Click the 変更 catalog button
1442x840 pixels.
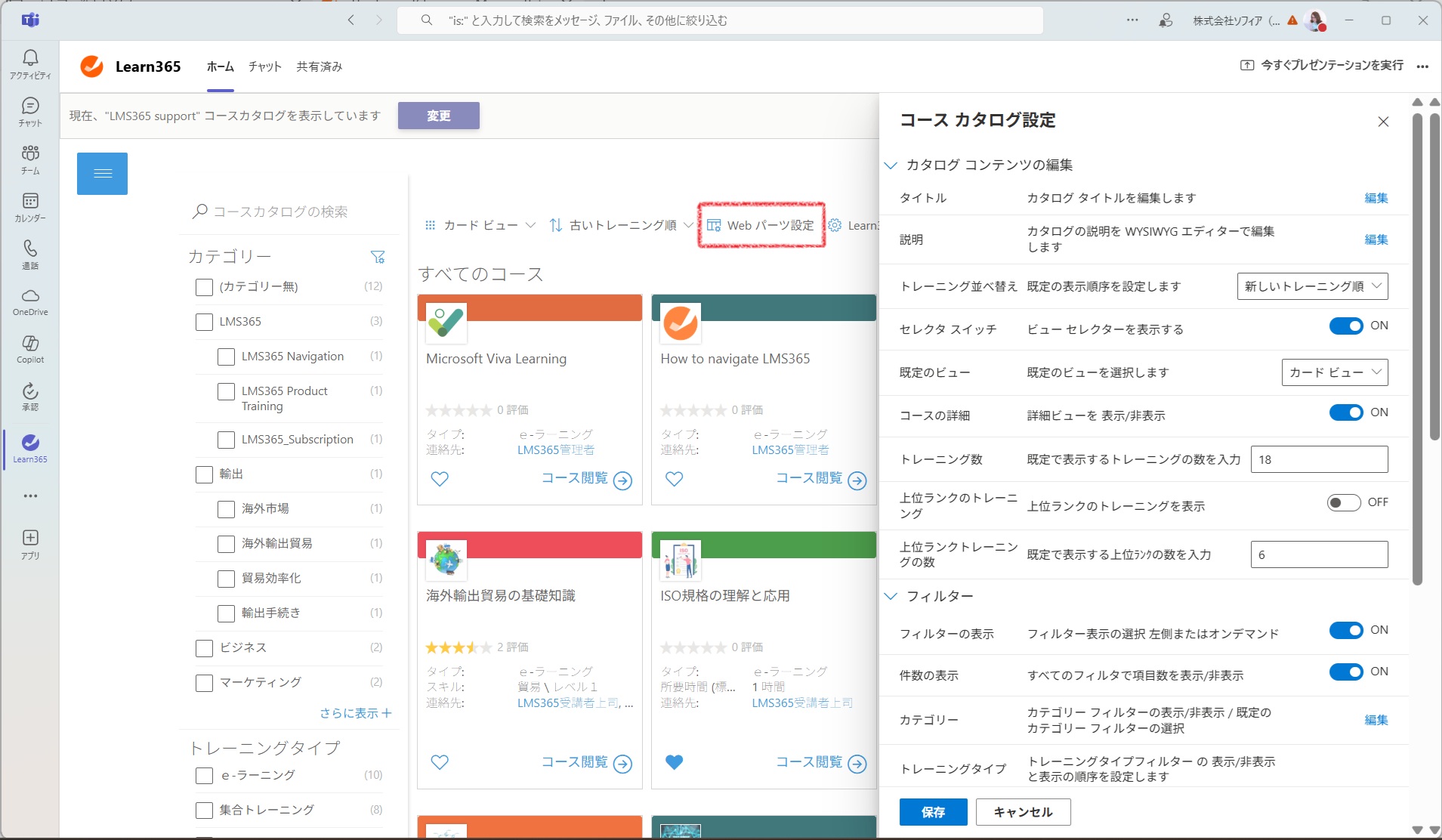[x=439, y=116]
